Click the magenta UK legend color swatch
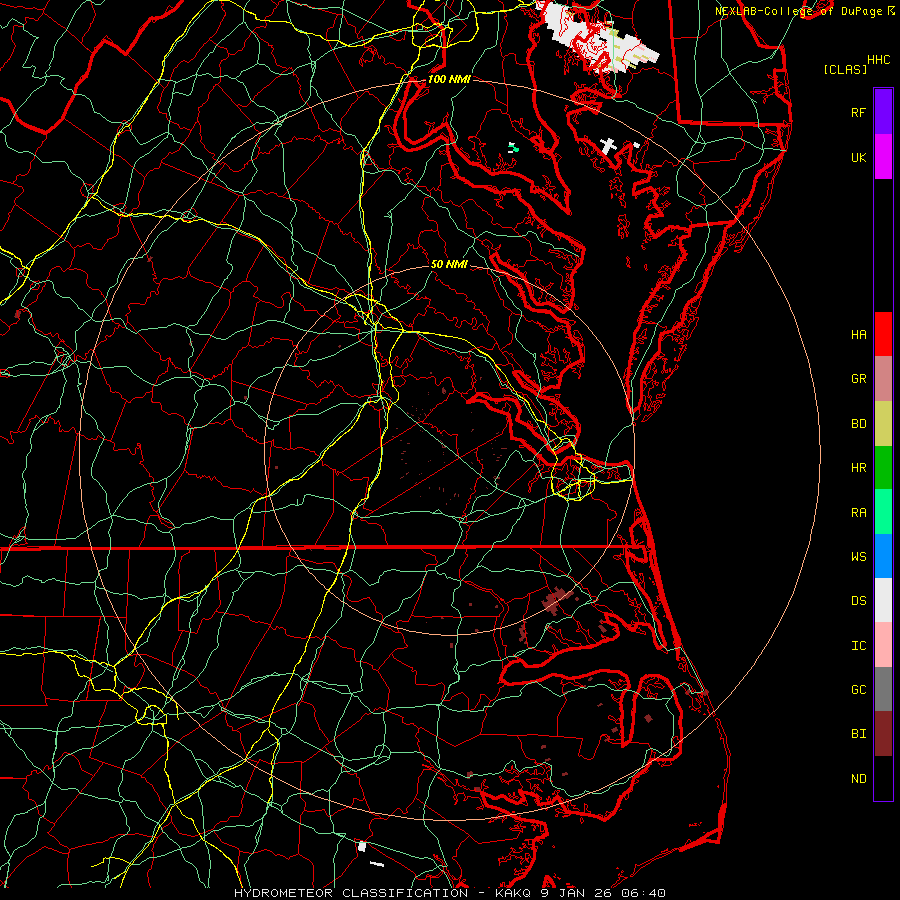900x900 pixels. tap(883, 157)
